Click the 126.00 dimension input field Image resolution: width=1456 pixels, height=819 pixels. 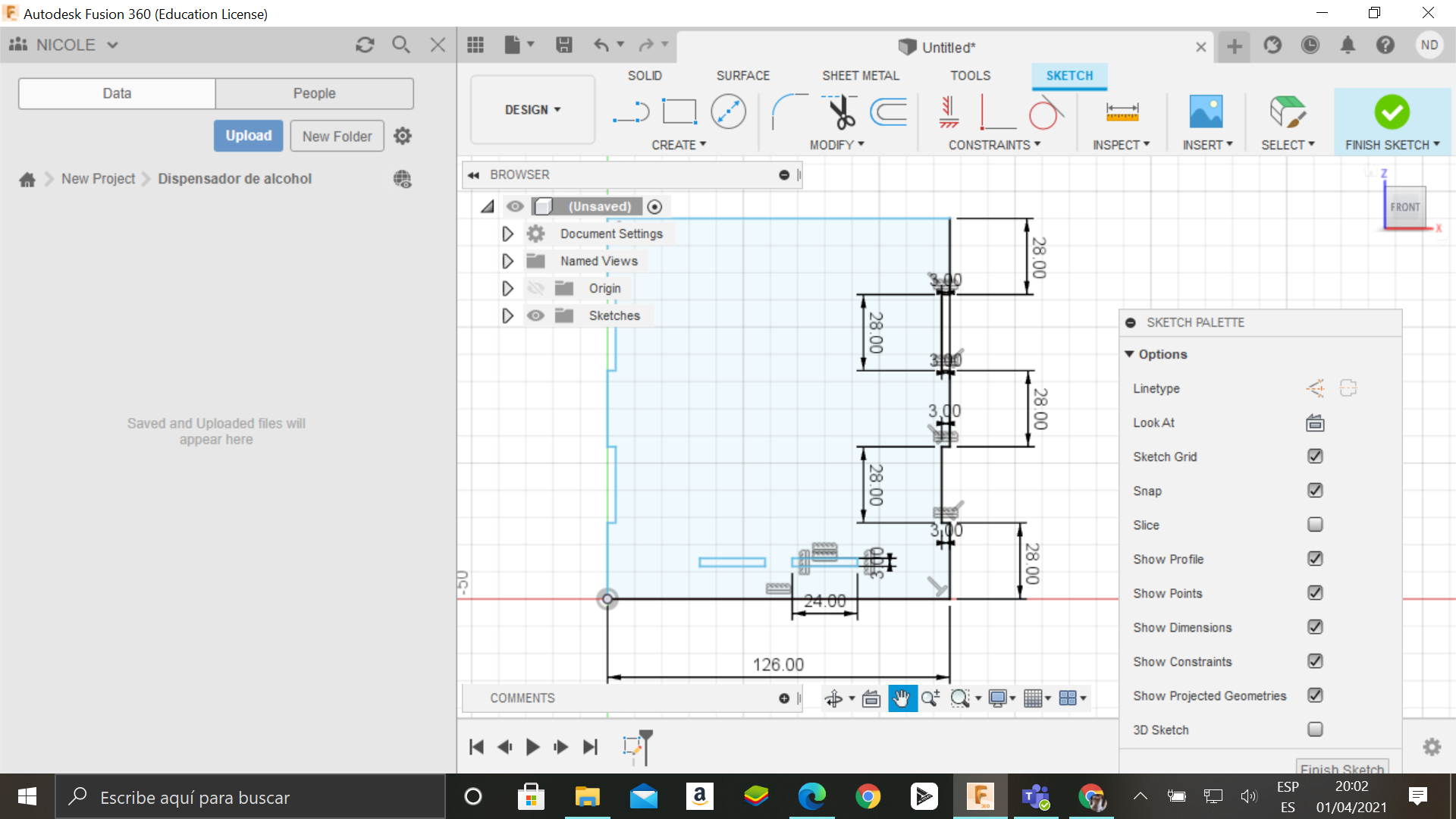pos(779,664)
